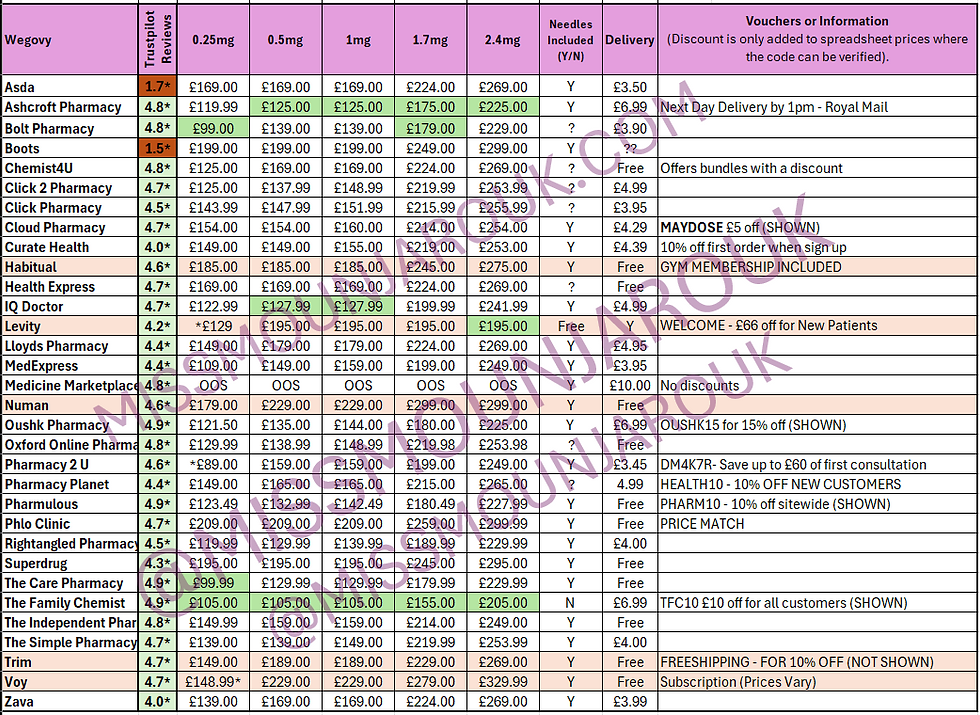Select The Simple Pharmacy name cell

69,642
